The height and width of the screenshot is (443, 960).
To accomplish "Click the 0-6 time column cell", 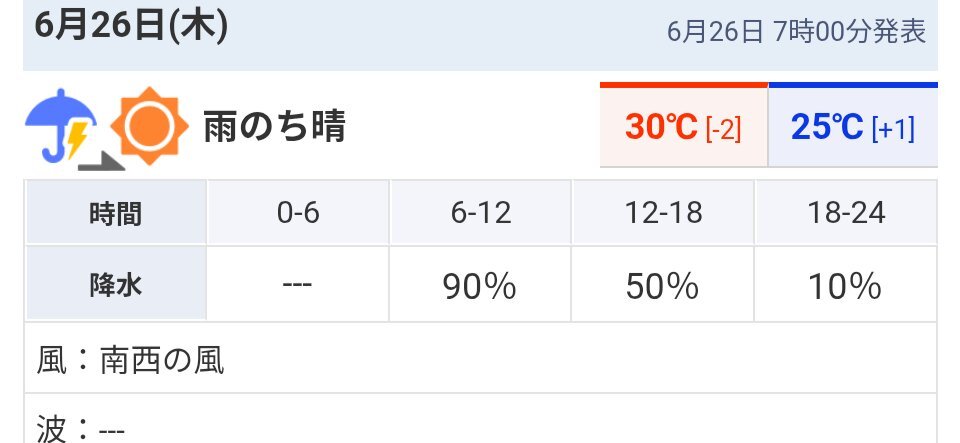I will (298, 213).
